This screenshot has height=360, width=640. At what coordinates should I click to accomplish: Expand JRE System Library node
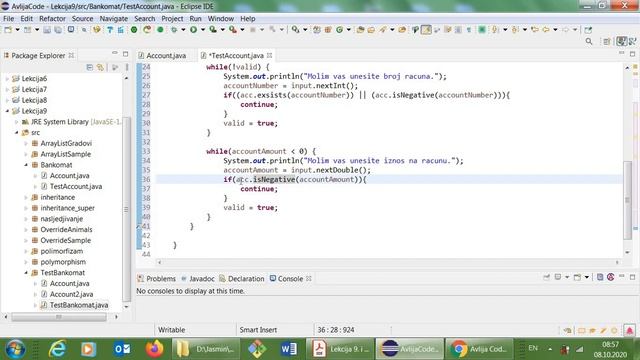[x=16, y=122]
